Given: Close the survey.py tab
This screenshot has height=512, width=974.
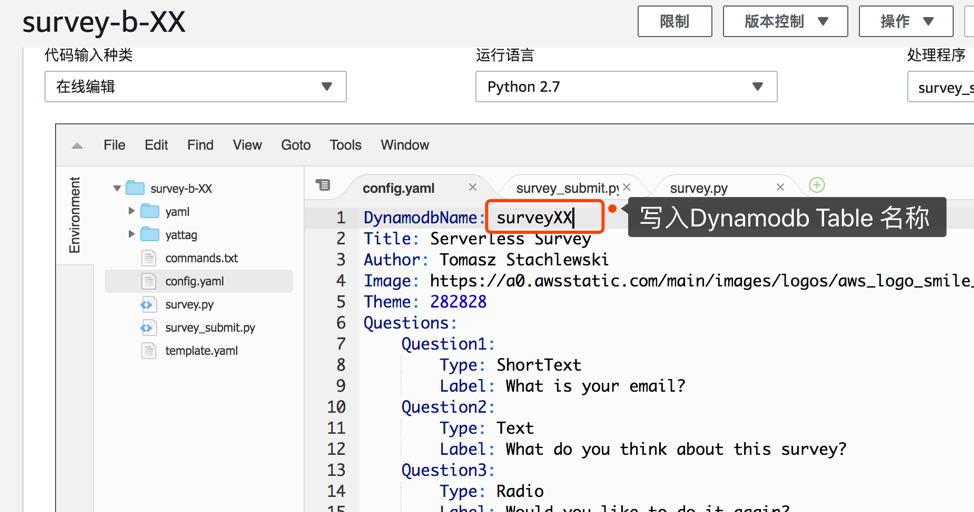Looking at the screenshot, I should click(780, 187).
